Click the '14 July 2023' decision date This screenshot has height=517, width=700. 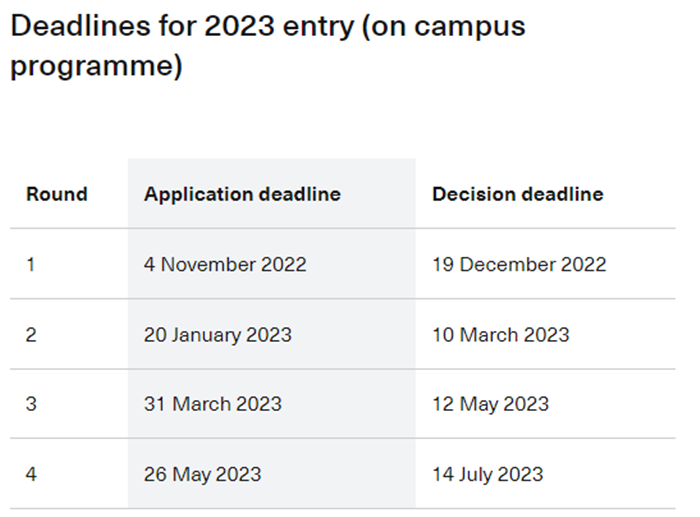pyautogui.click(x=488, y=474)
